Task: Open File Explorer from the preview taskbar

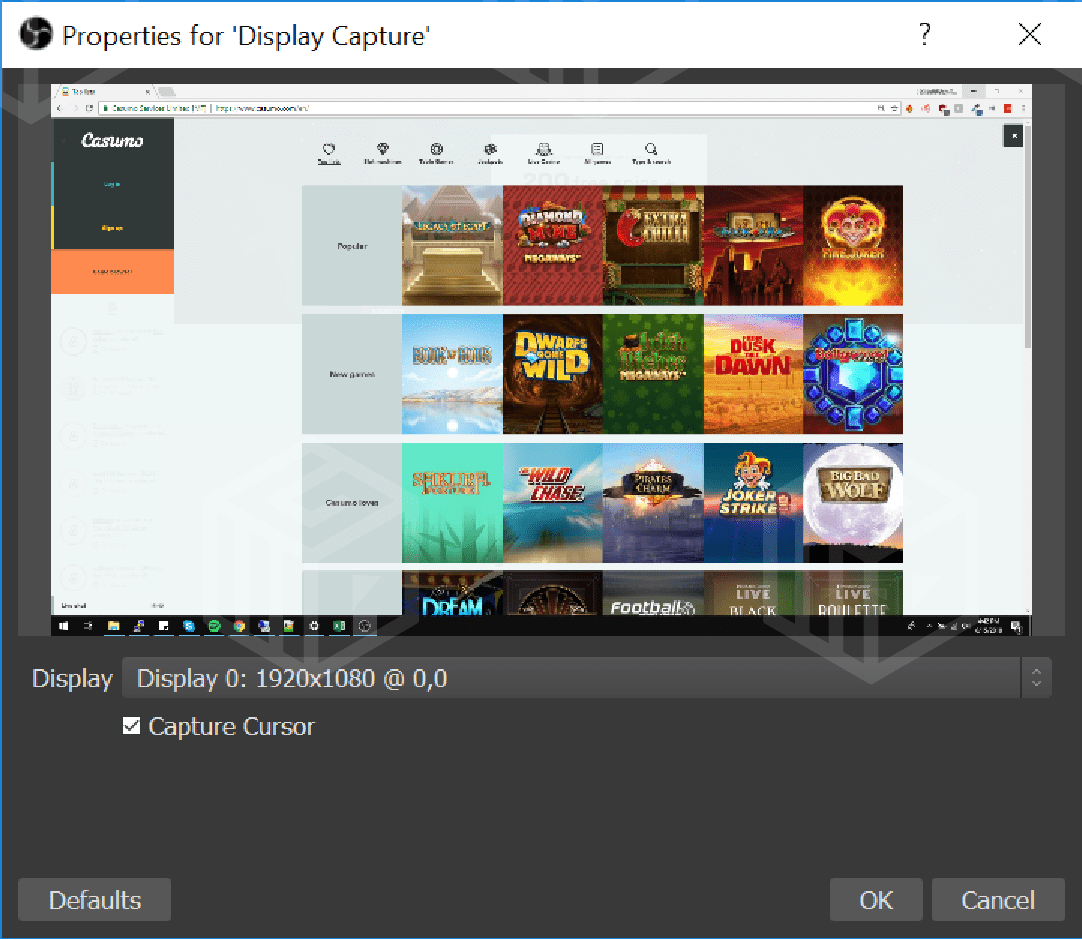Action: (x=114, y=626)
